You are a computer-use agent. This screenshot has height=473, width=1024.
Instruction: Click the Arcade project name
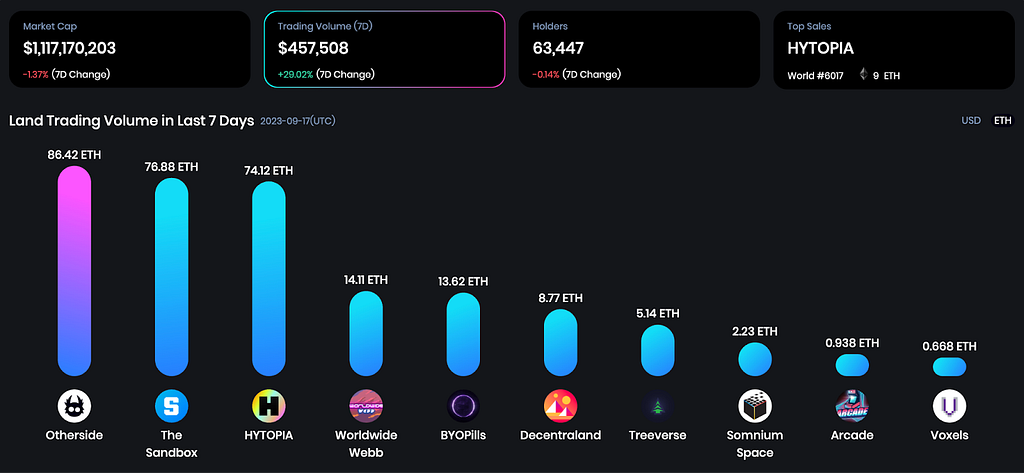(x=852, y=435)
